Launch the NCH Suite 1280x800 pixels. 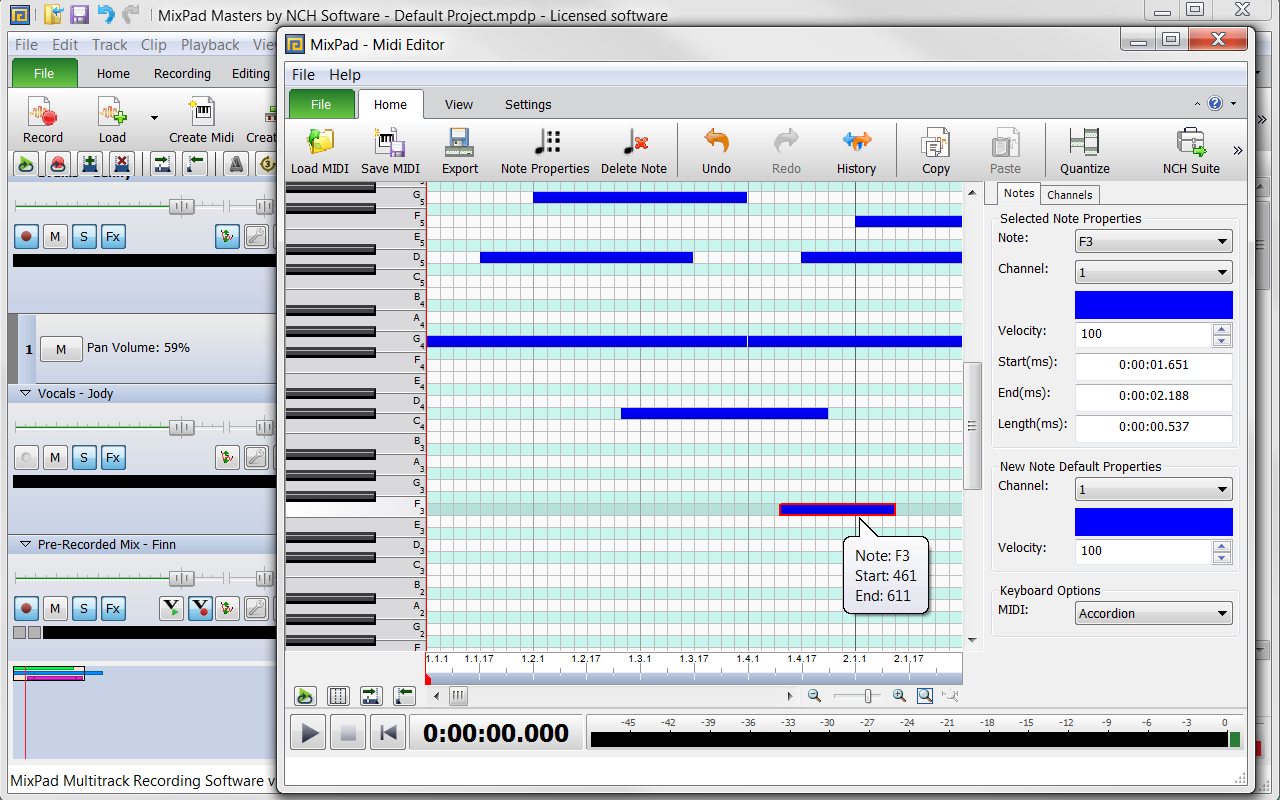click(x=1190, y=150)
